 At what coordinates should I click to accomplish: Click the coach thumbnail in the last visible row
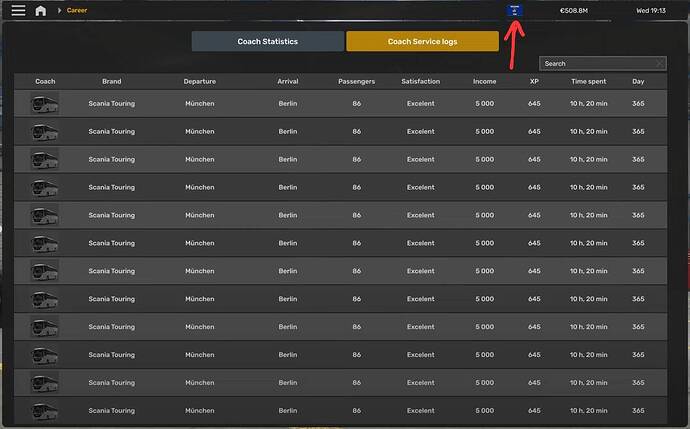[x=44, y=411]
